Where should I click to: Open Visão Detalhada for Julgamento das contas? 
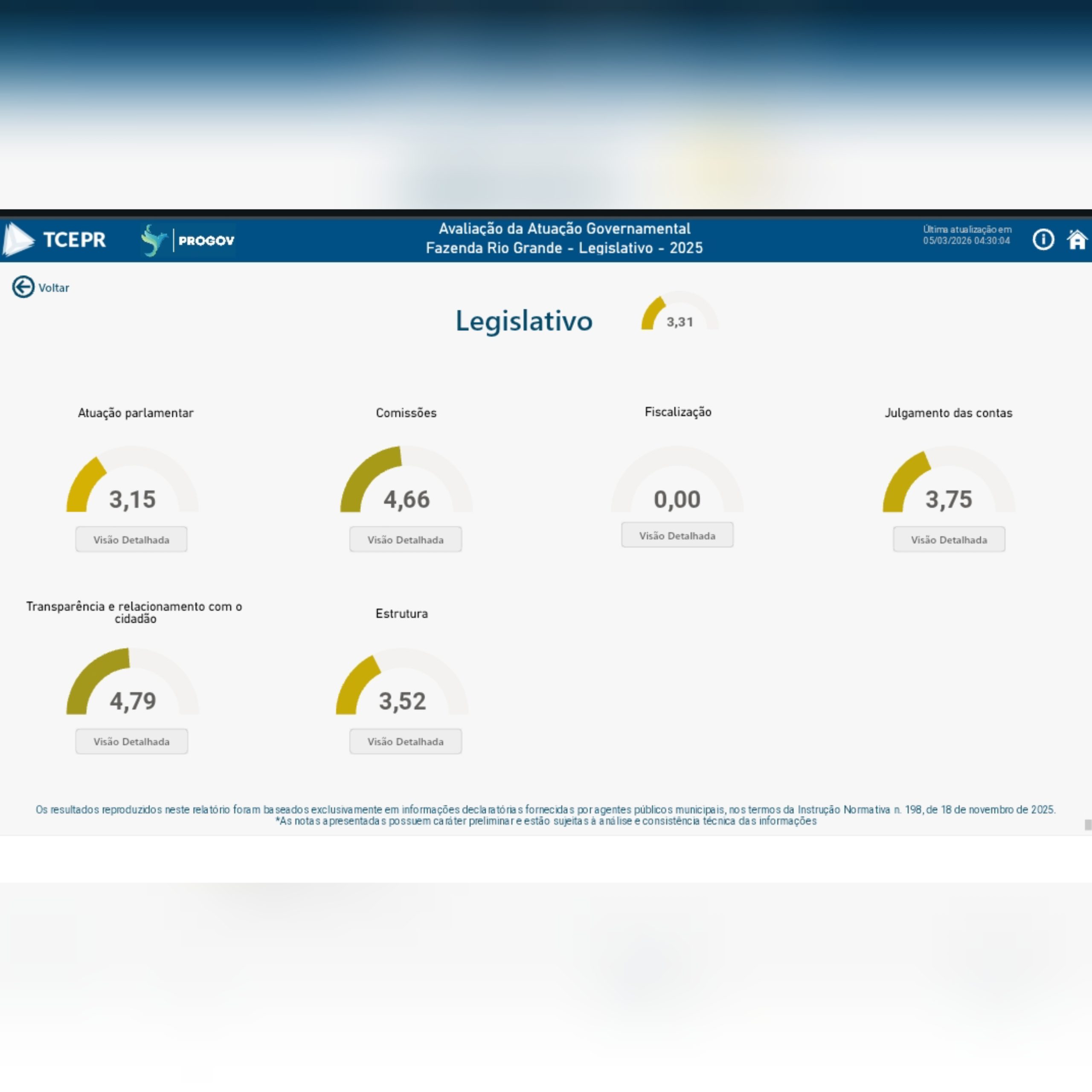948,539
